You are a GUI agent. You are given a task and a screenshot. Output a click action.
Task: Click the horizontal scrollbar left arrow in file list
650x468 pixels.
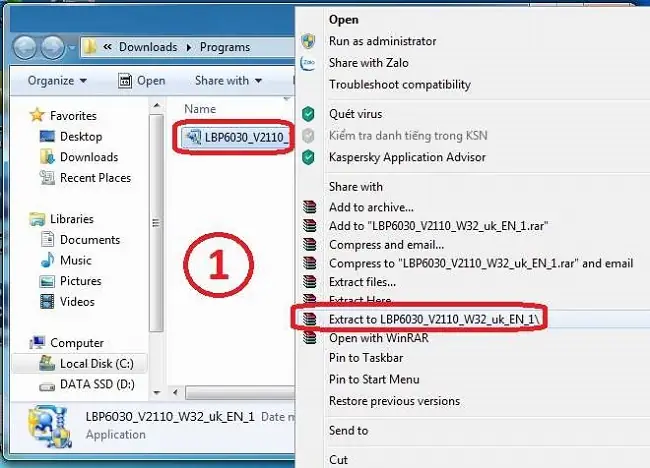pos(175,392)
